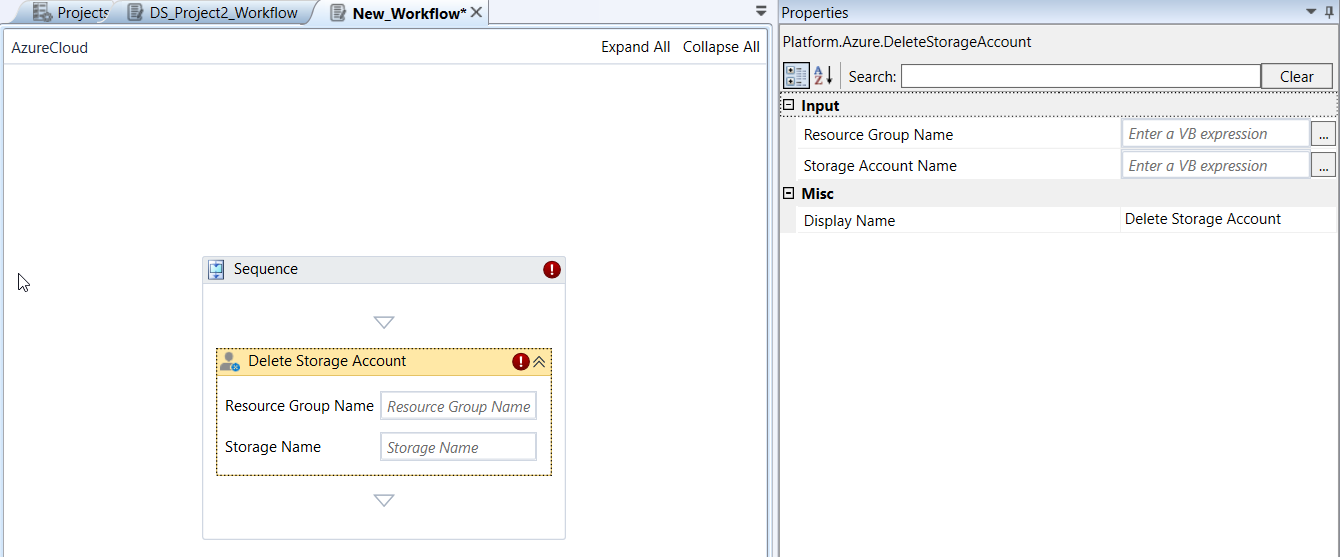Screen dimensions: 1340x557
Task: Toggle the Properties panel pin
Action: point(1329,12)
